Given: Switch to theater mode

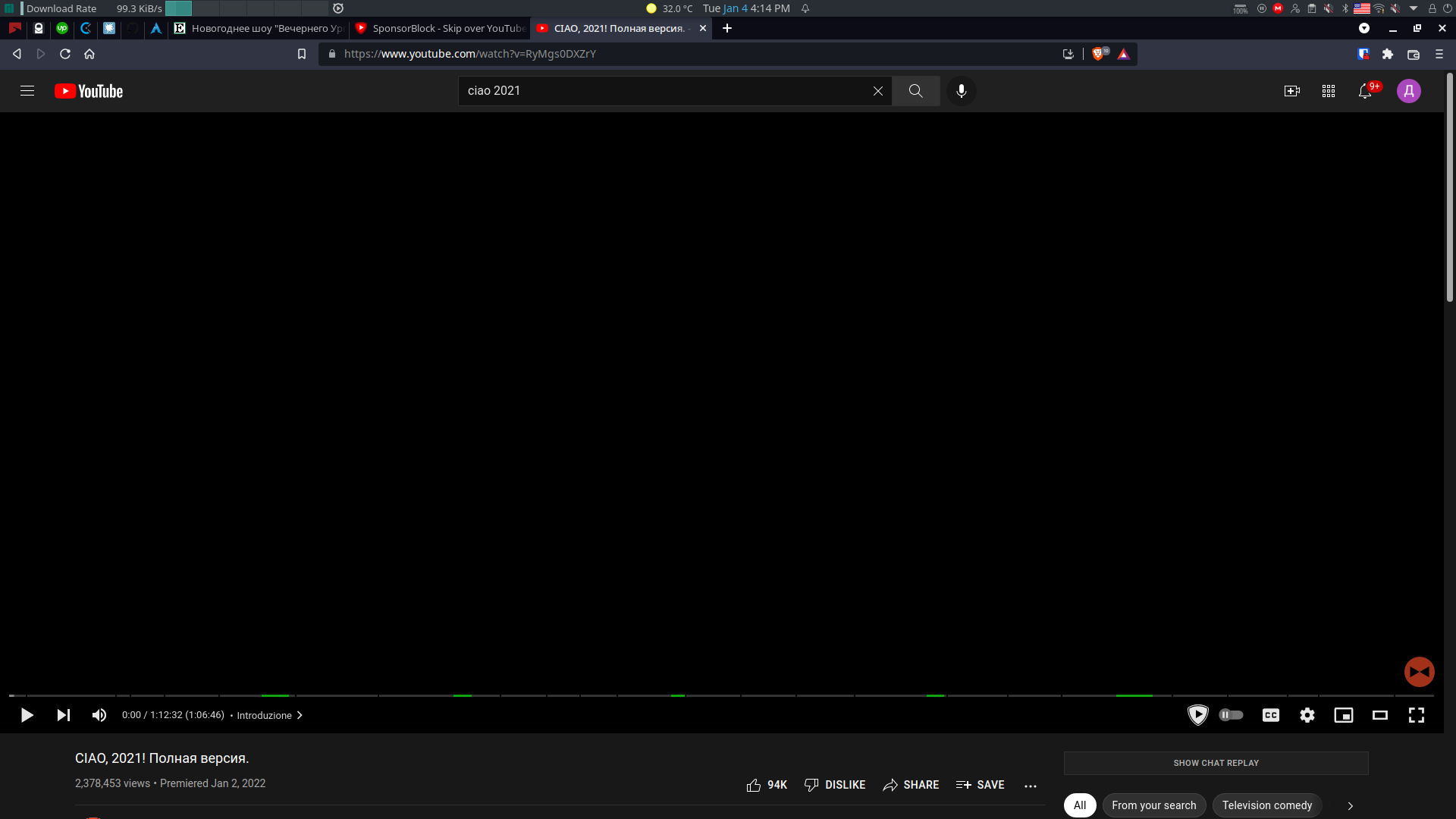Looking at the screenshot, I should 1380,715.
